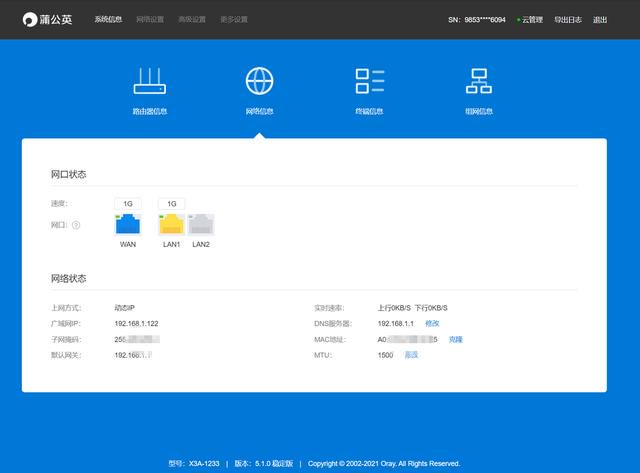Click the blue WAN port icon

point(128,224)
